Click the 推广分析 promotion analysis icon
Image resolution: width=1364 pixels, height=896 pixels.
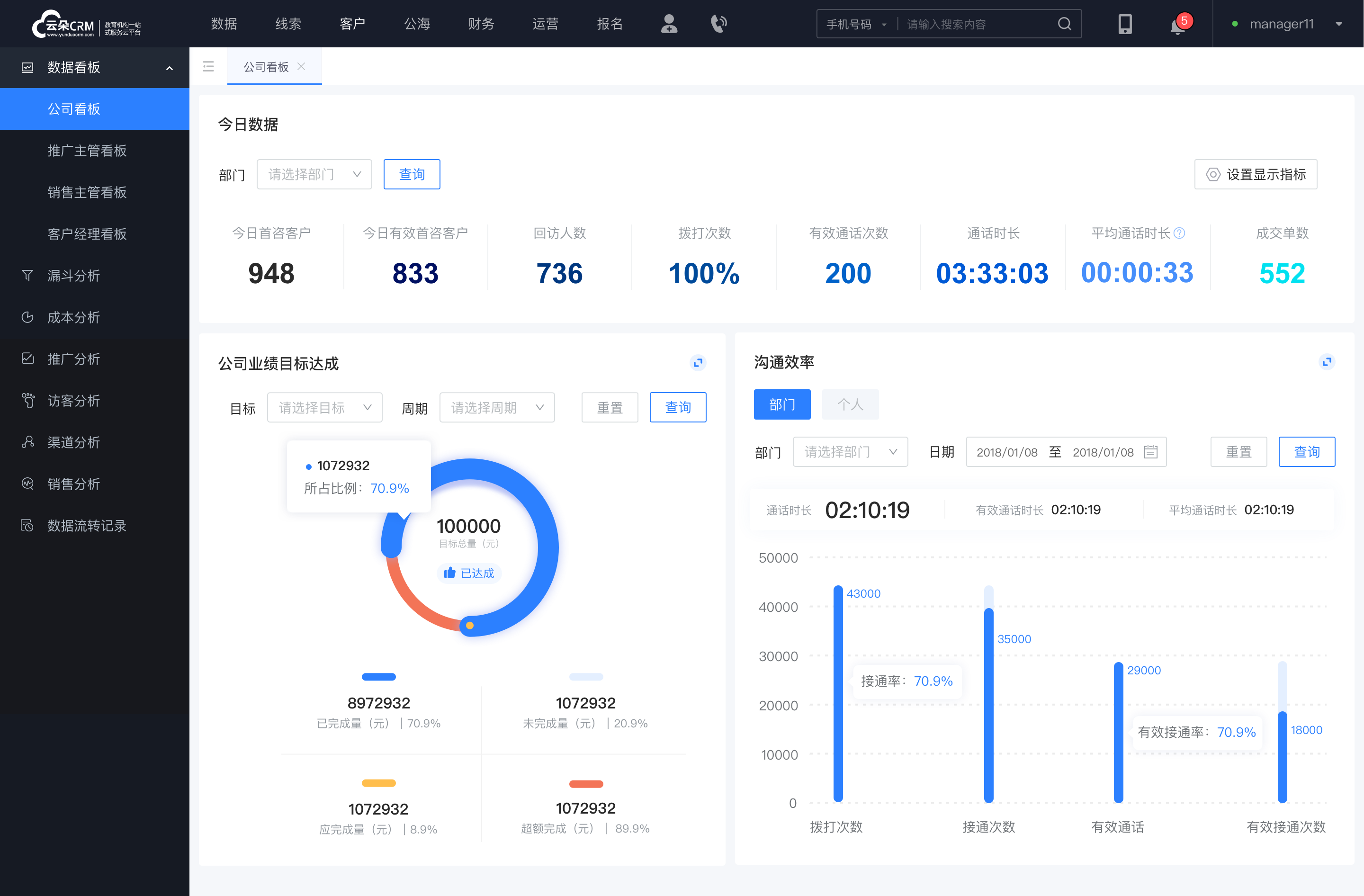coord(27,357)
